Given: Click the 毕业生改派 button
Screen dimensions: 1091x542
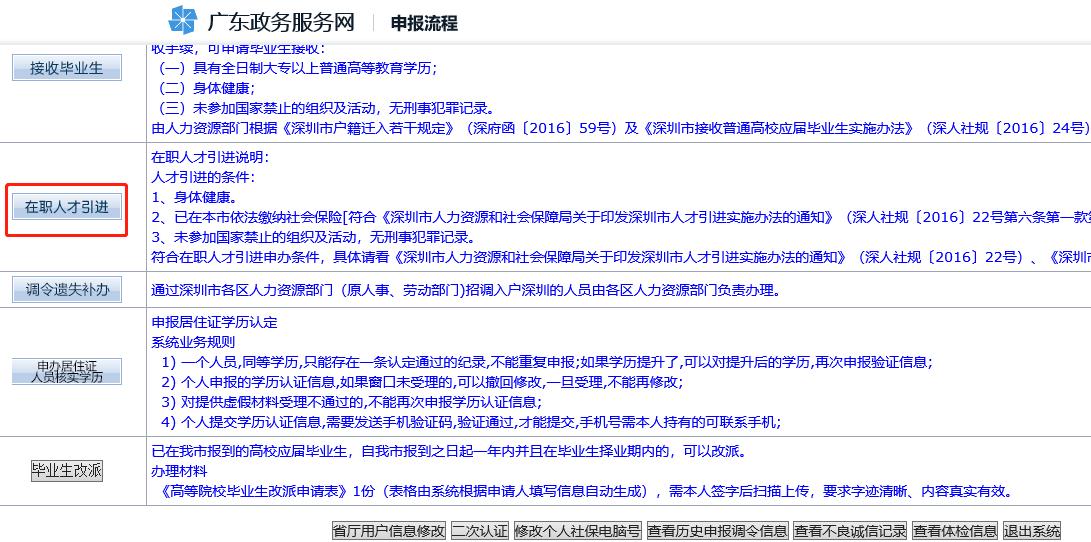Looking at the screenshot, I should [67, 470].
